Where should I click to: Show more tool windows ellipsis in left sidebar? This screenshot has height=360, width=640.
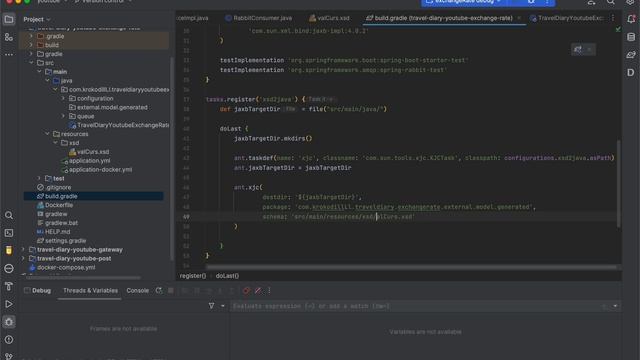[x=9, y=54]
